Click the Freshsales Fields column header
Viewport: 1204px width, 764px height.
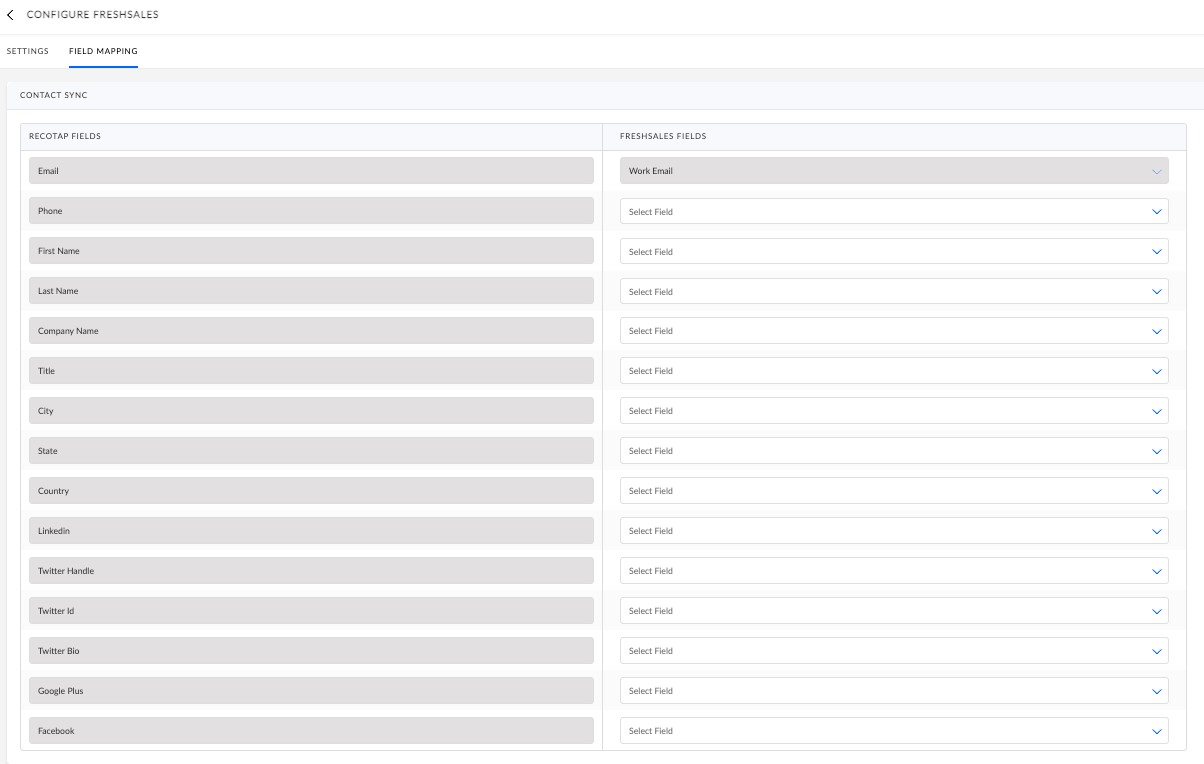click(663, 136)
